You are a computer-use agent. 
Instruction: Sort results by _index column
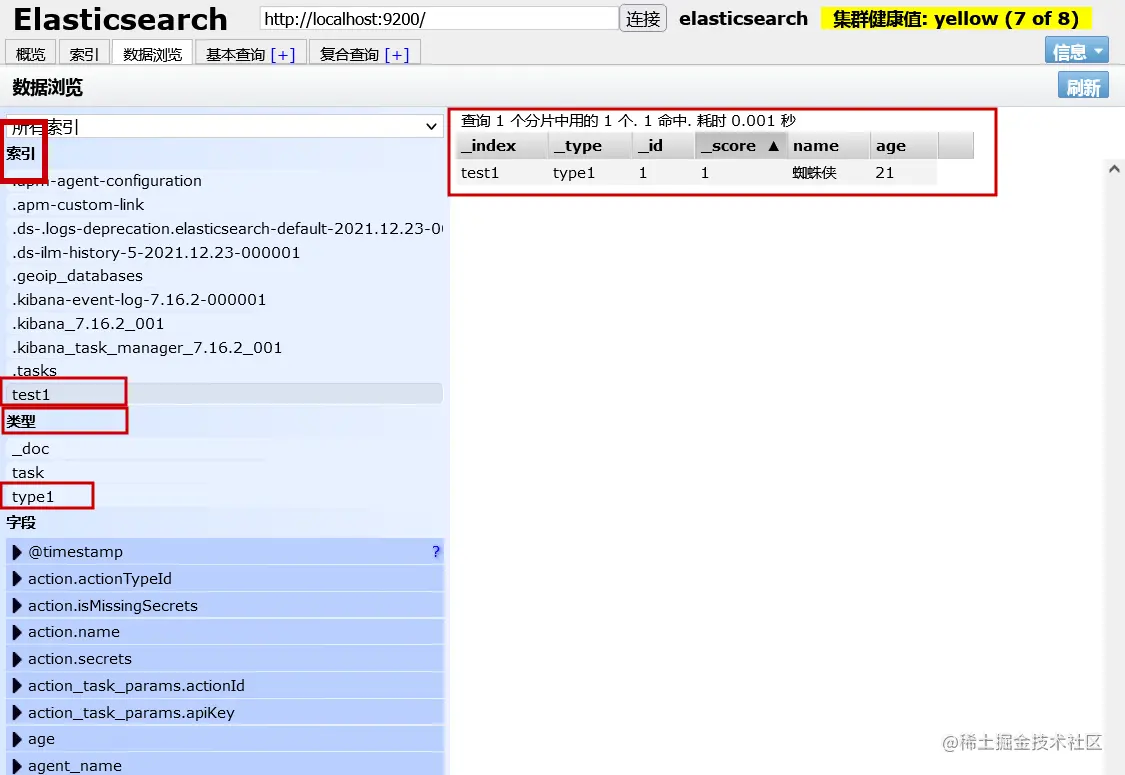(502, 146)
